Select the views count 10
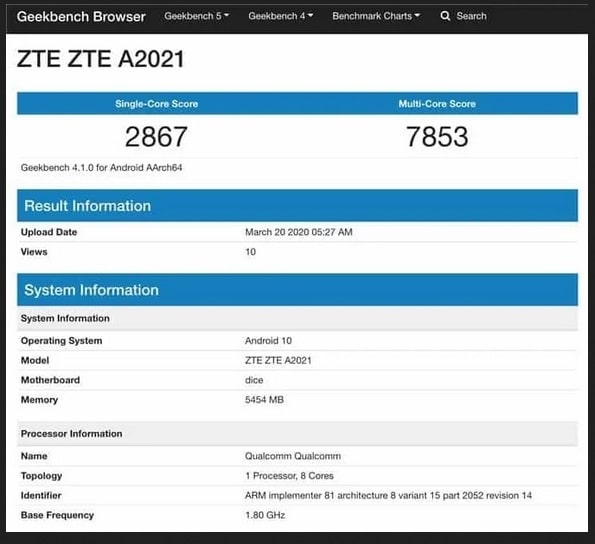Image resolution: width=595 pixels, height=544 pixels. (250, 252)
